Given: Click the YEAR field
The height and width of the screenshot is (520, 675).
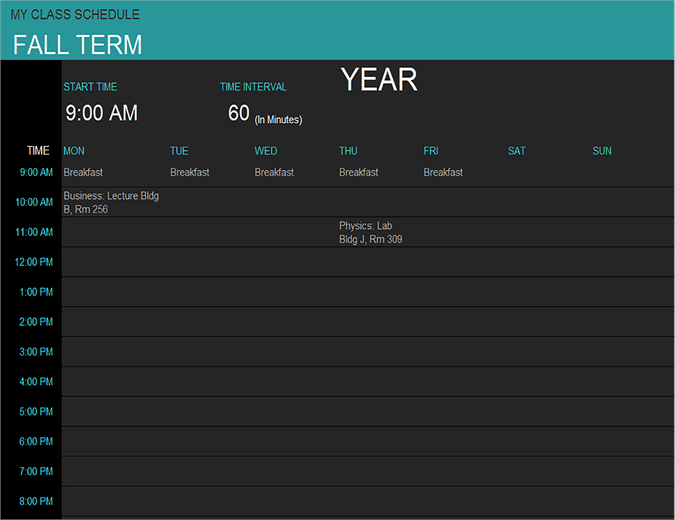Looking at the screenshot, I should pos(378,80).
